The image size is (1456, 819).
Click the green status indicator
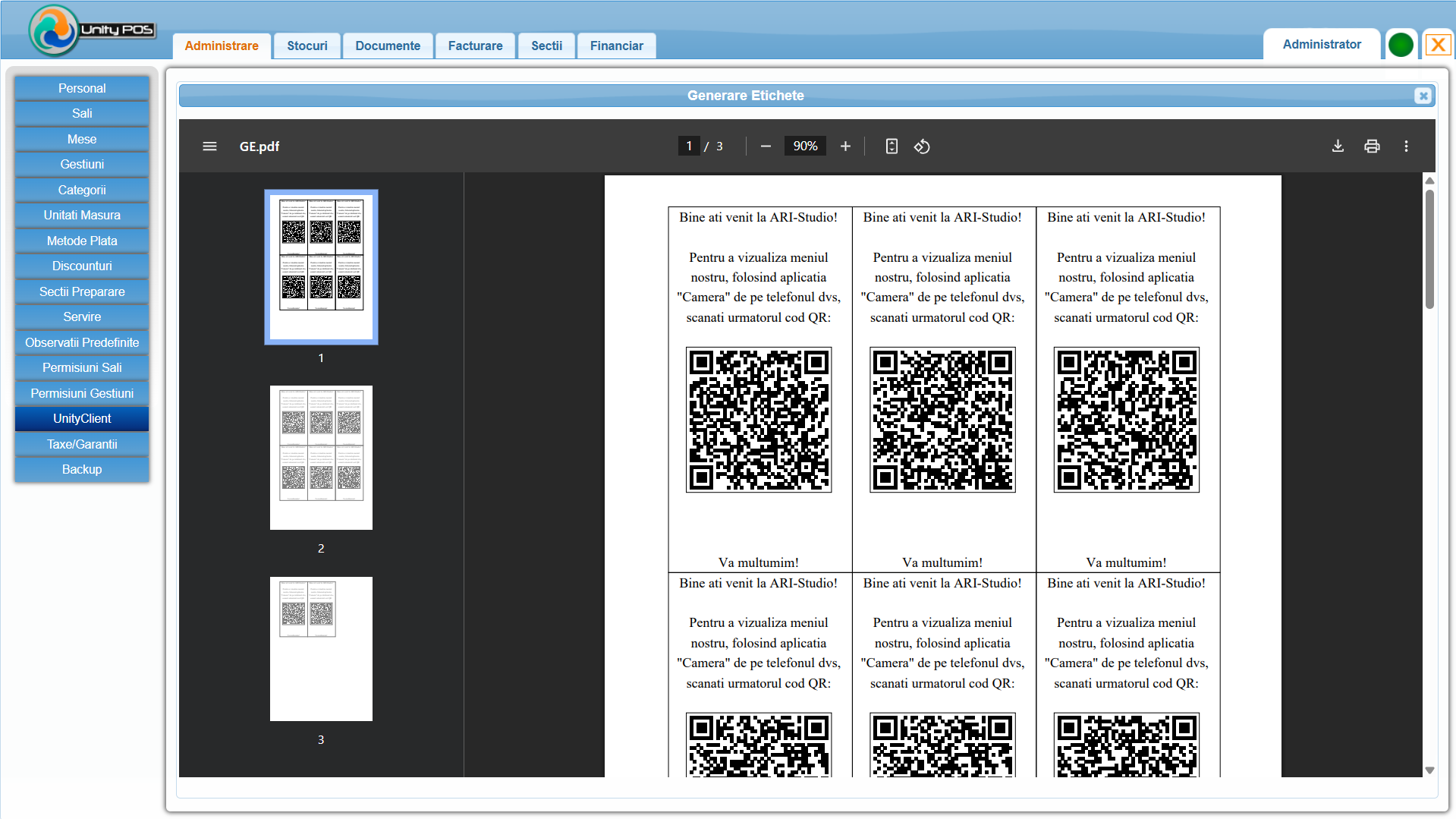point(1401,44)
